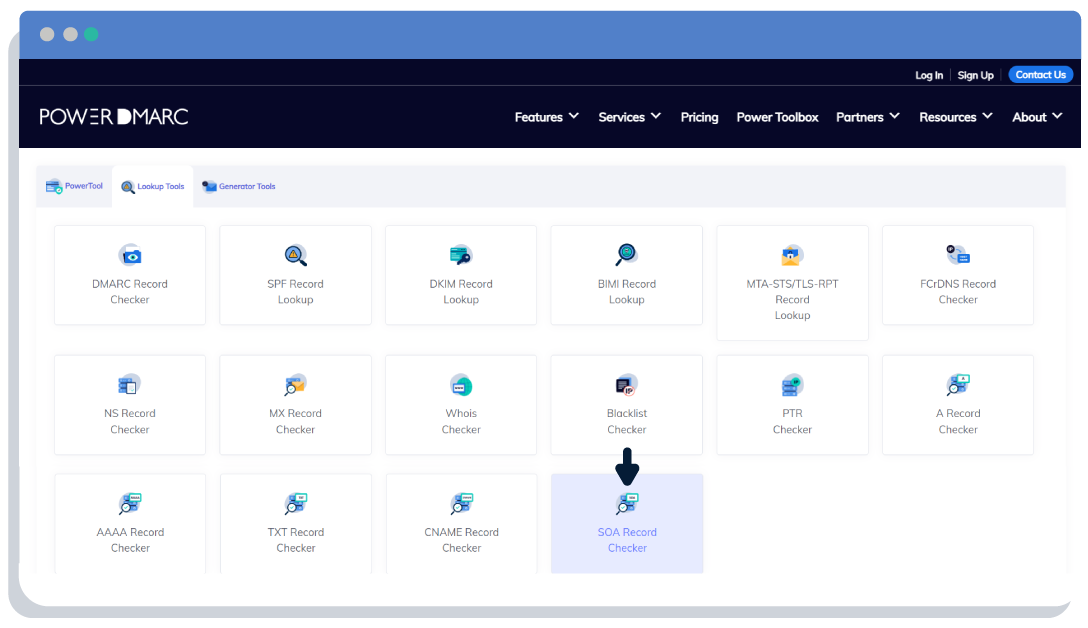Open the Partners menu label
Screen dimensions: 1088x628
pos(859,117)
